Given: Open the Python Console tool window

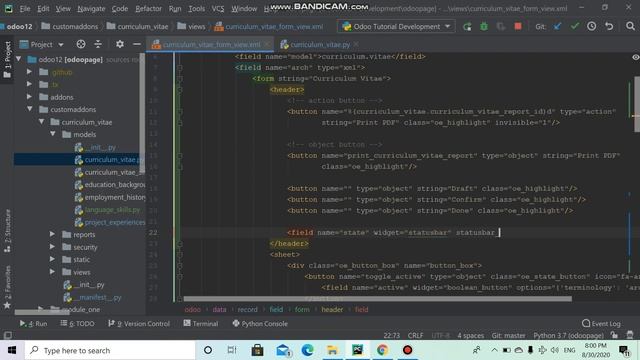Looking at the screenshot, I should tap(260, 324).
